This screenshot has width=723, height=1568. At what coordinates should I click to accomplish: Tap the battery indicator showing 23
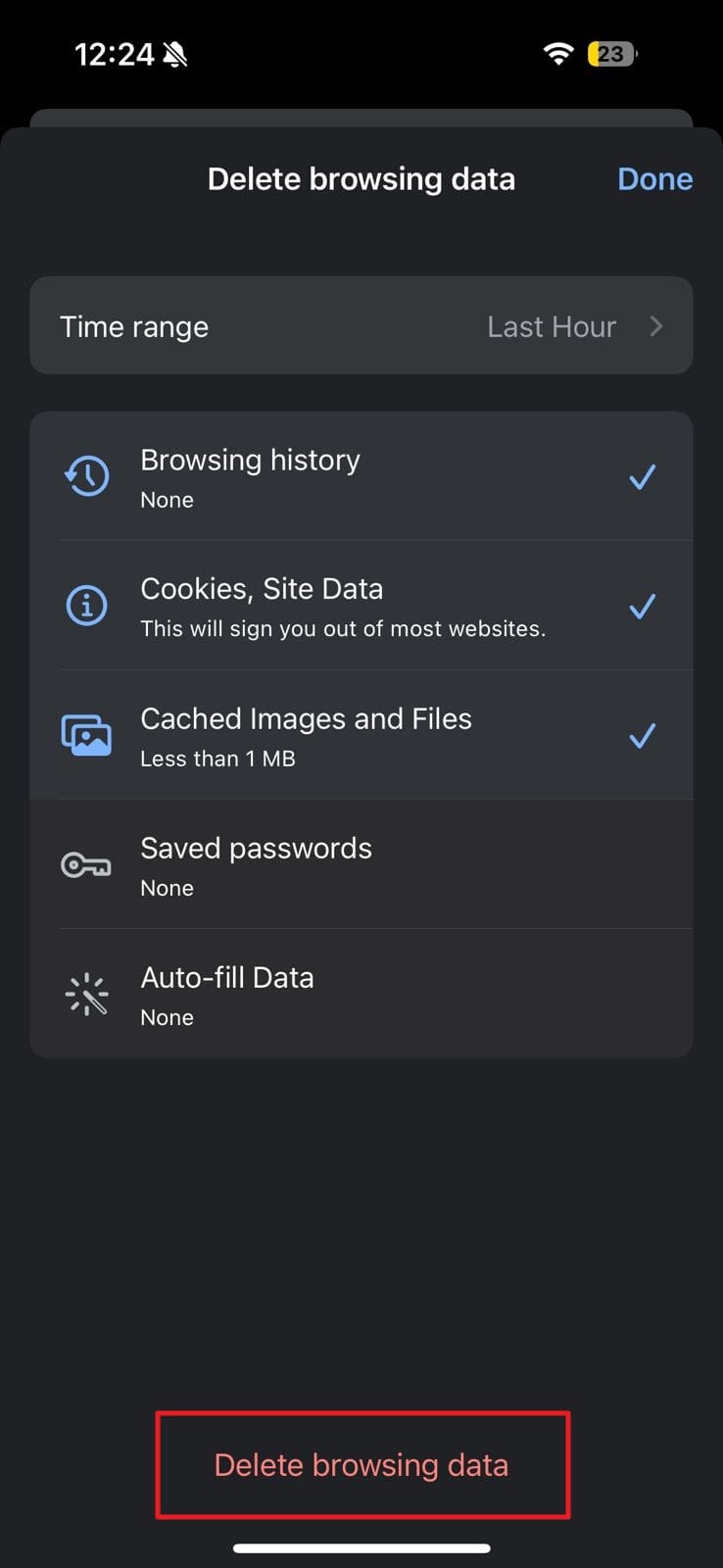[610, 54]
